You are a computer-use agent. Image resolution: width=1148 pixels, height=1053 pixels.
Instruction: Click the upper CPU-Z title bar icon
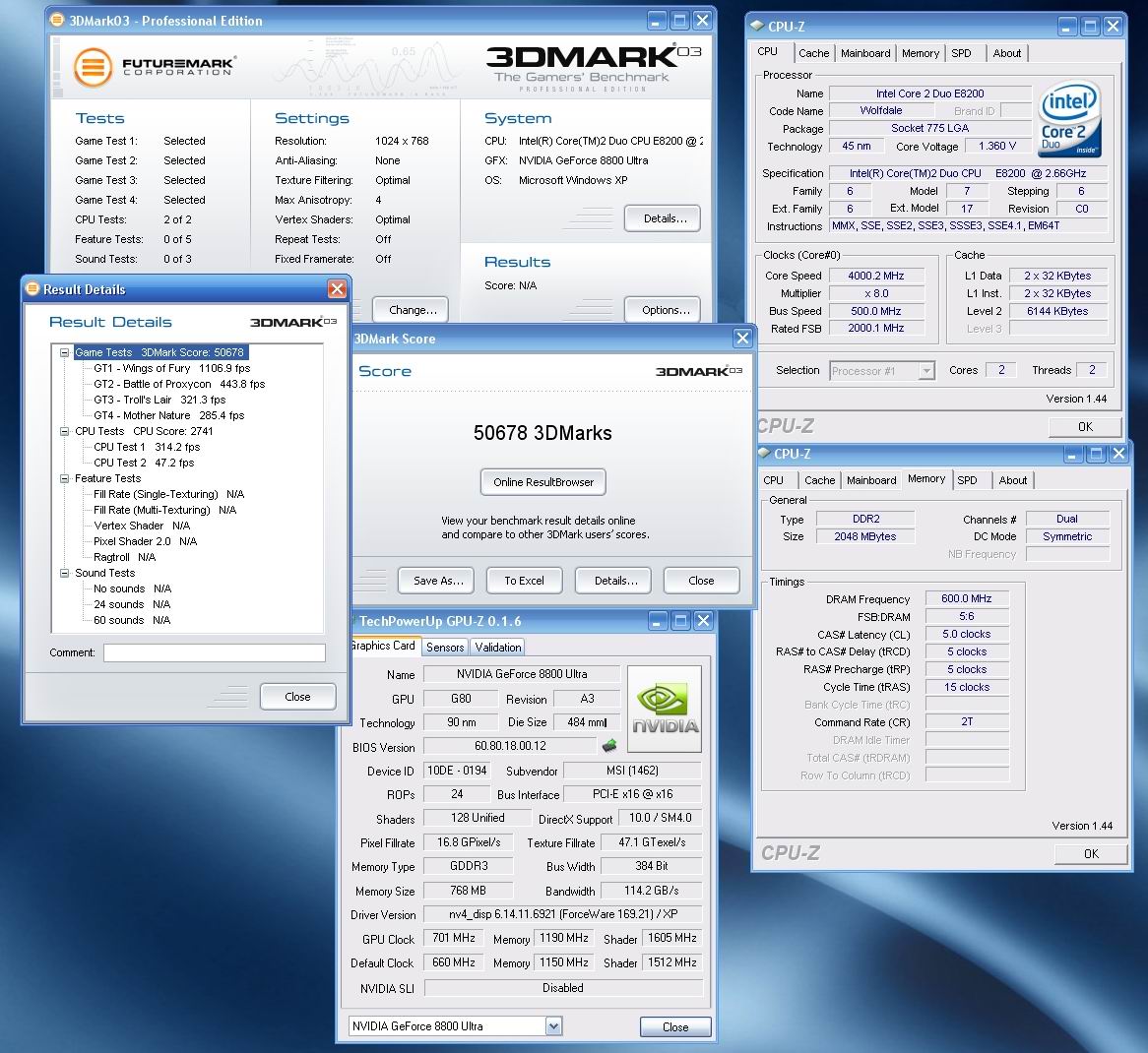(x=757, y=26)
